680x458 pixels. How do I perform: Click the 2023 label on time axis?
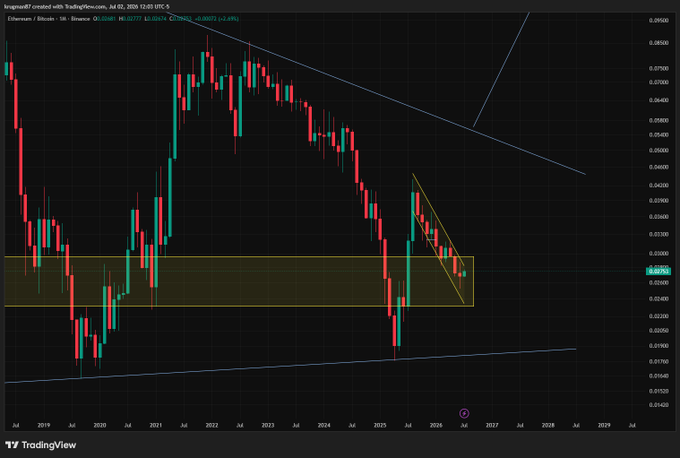click(268, 425)
